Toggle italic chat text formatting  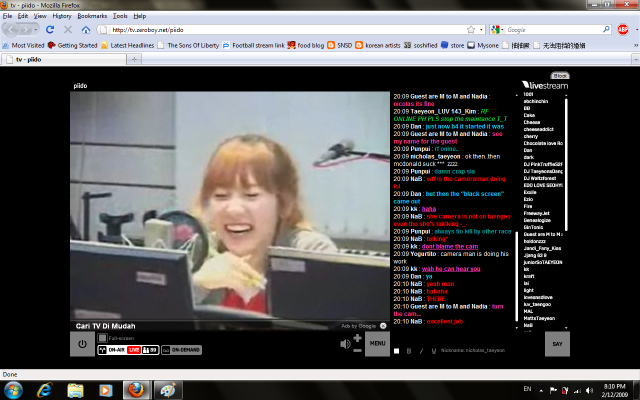pyautogui.click(x=420, y=351)
